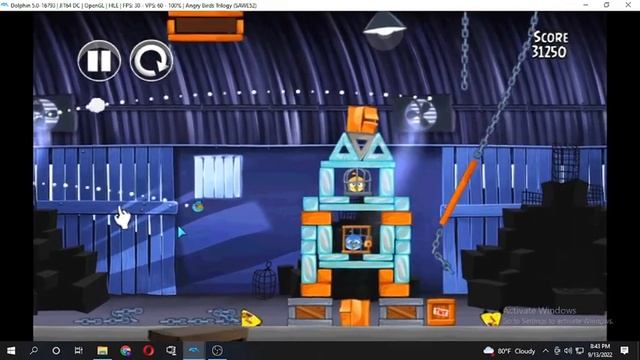Maximize the Dolphin window
640x360 pixels.
[x=607, y=5]
